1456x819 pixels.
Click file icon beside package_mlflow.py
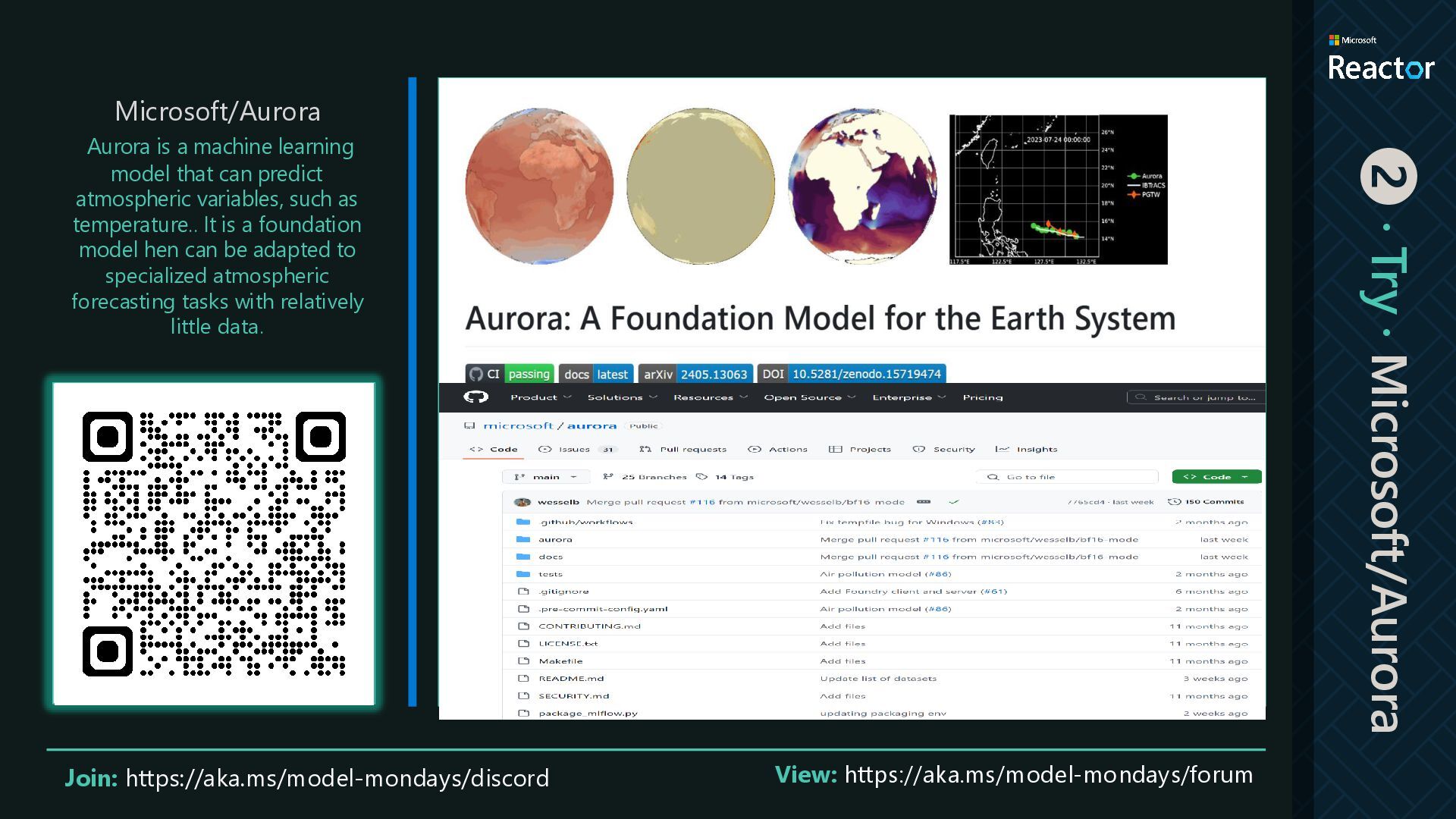[x=523, y=714]
